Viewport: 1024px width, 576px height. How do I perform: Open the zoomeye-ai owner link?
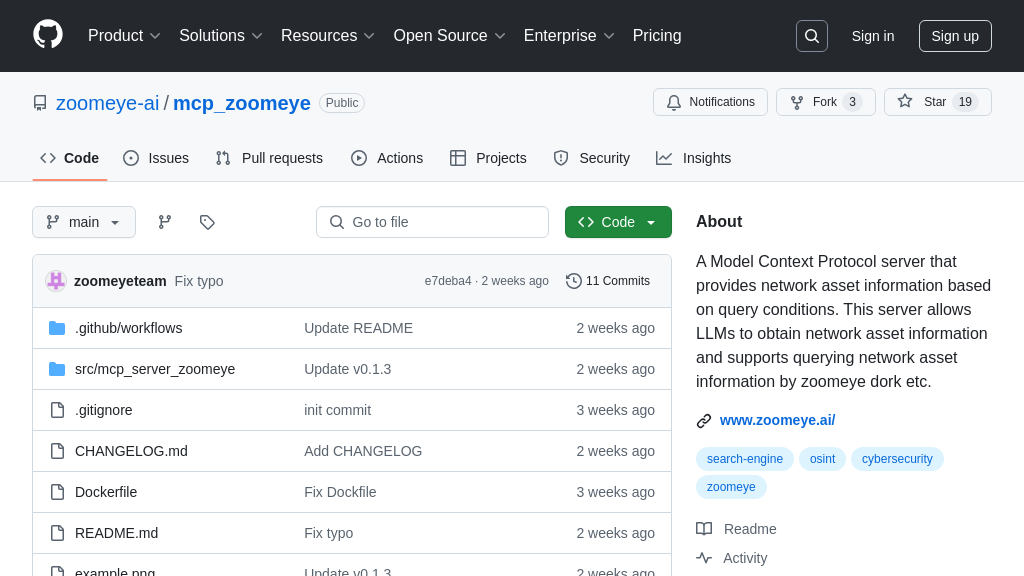(108, 103)
